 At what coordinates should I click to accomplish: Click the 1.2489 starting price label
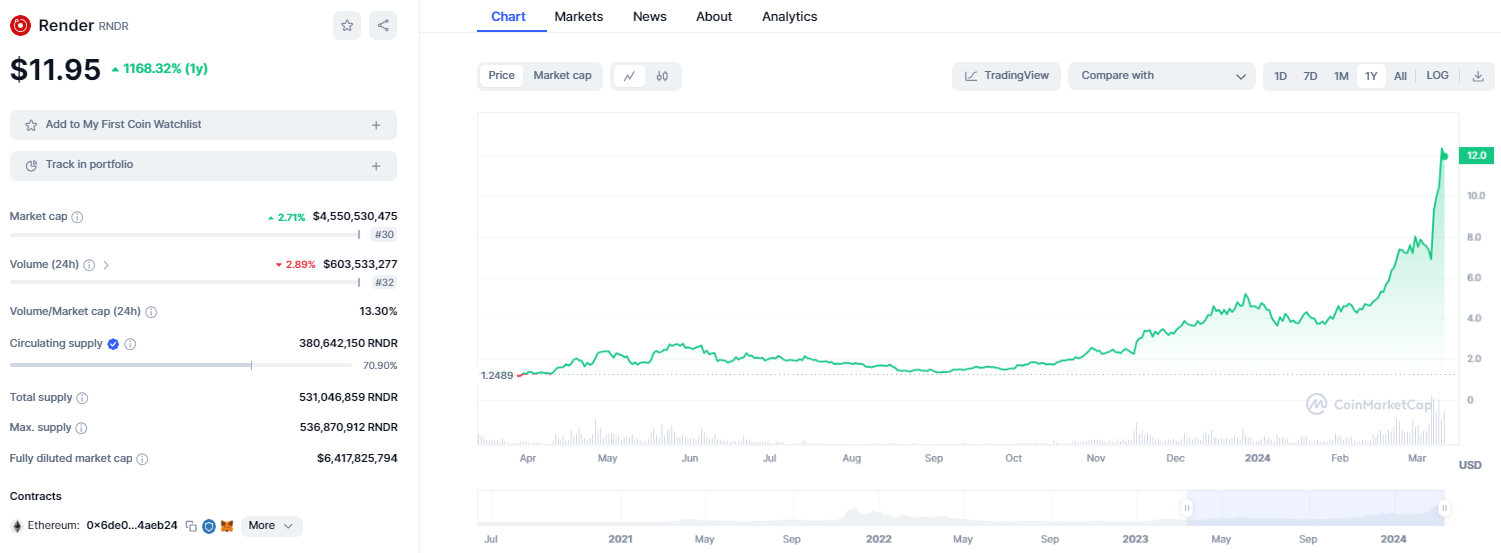497,376
